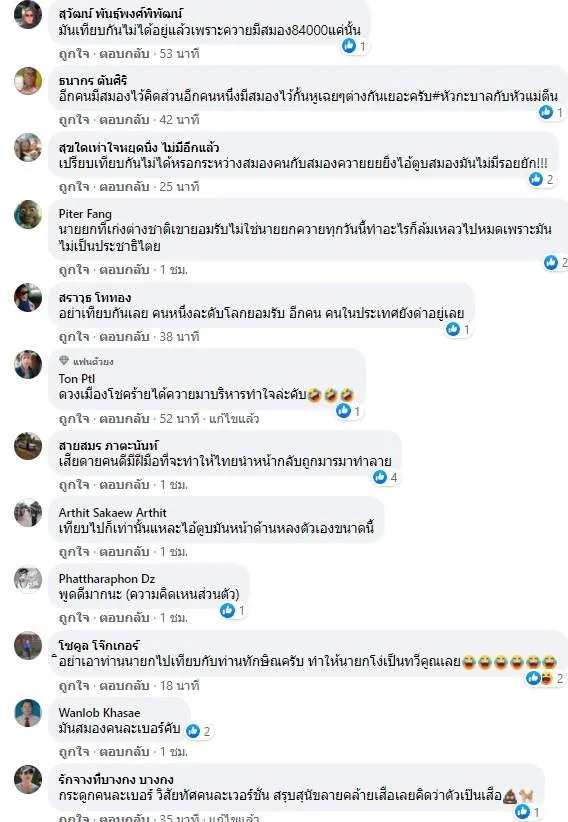
Task: Like Wanlob Khasae's comment with ถูกใจ
Action: (74, 752)
